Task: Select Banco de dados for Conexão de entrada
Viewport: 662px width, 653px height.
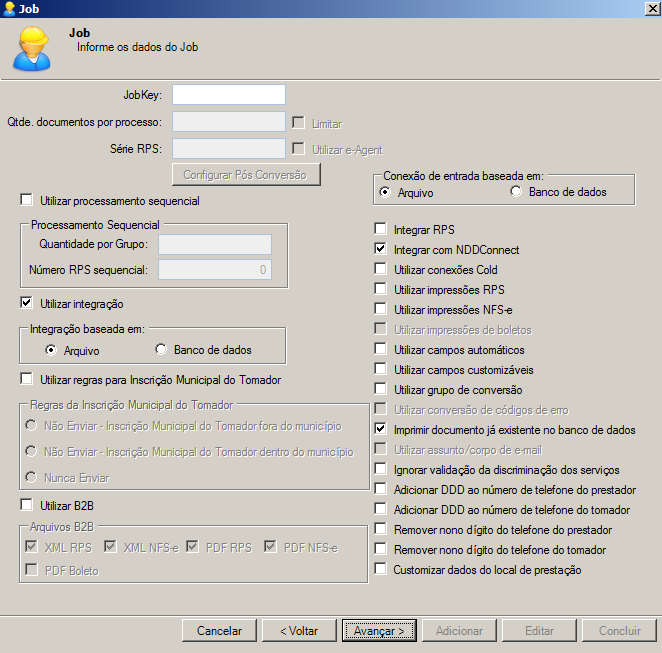Action: point(515,191)
